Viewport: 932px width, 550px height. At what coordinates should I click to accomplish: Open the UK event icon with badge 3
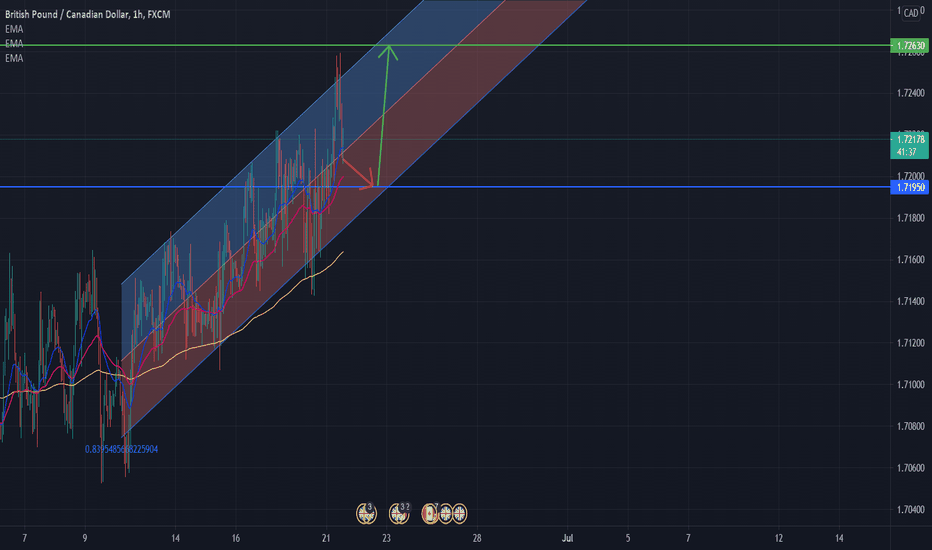point(366,513)
